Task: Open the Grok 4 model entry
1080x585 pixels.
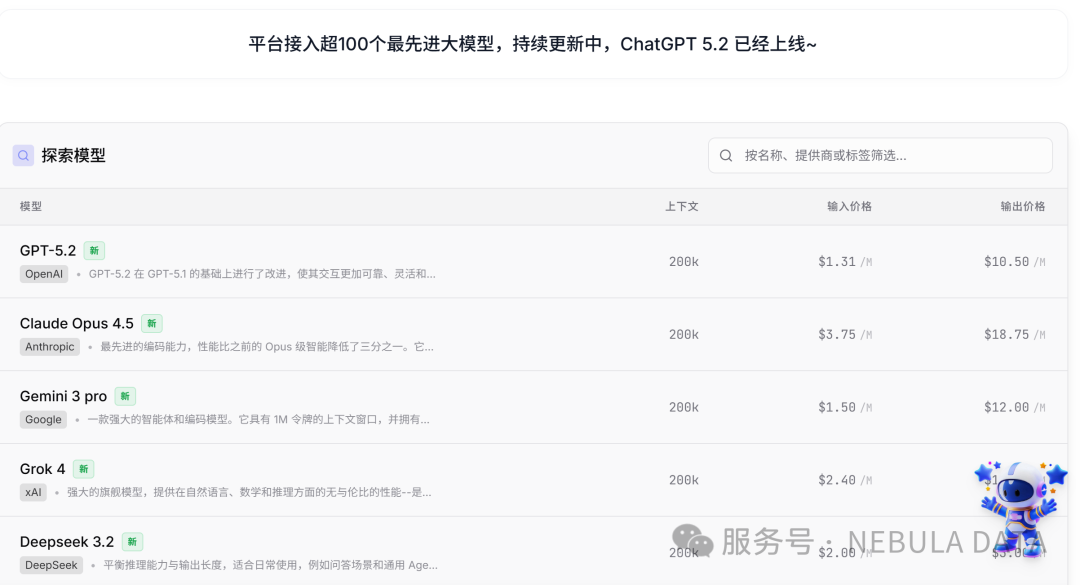Action: tap(534, 480)
